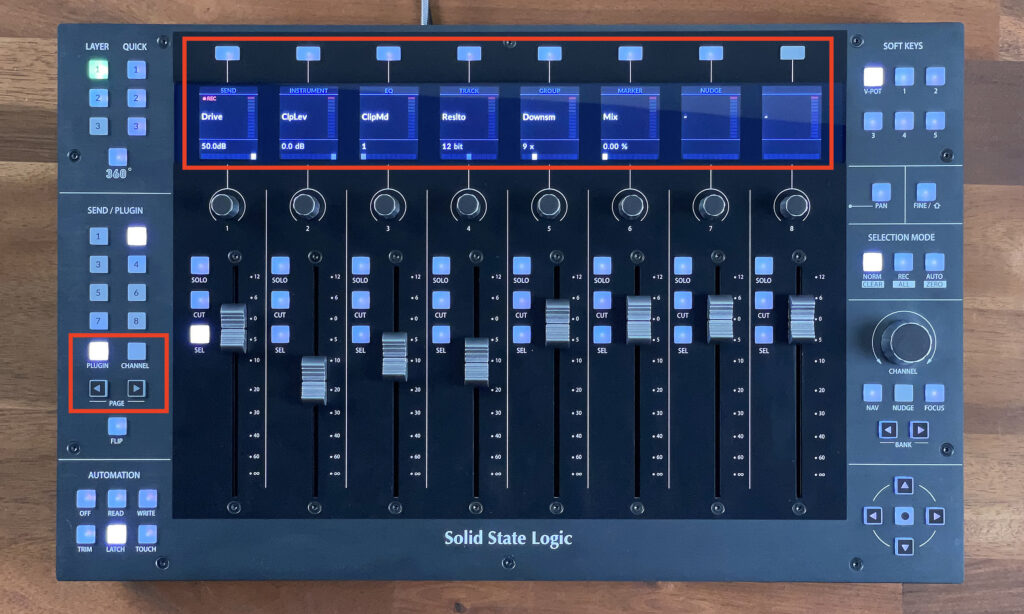Activate the 360° button

[x=118, y=157]
